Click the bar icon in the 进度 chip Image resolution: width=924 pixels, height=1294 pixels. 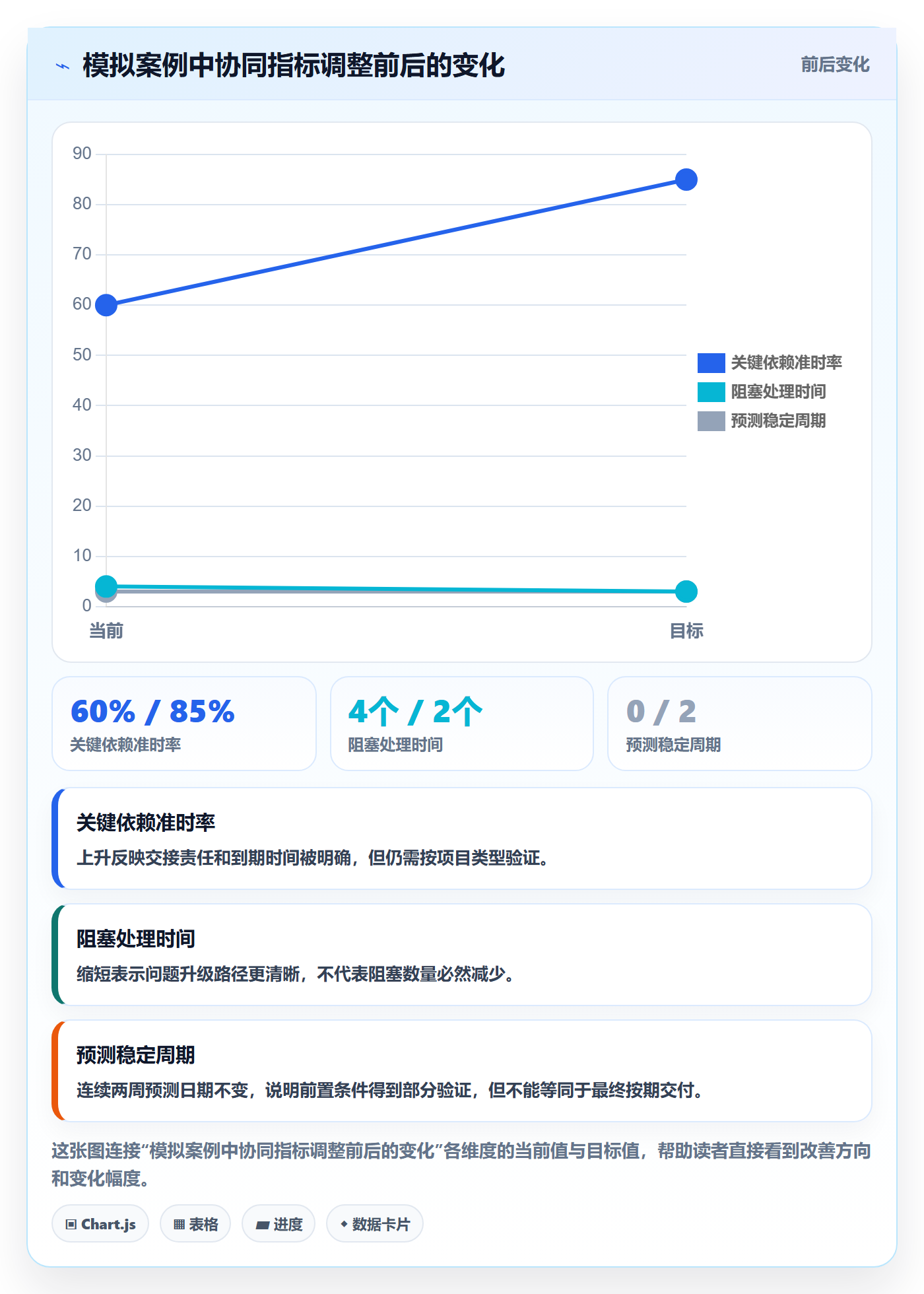pyautogui.click(x=263, y=1225)
